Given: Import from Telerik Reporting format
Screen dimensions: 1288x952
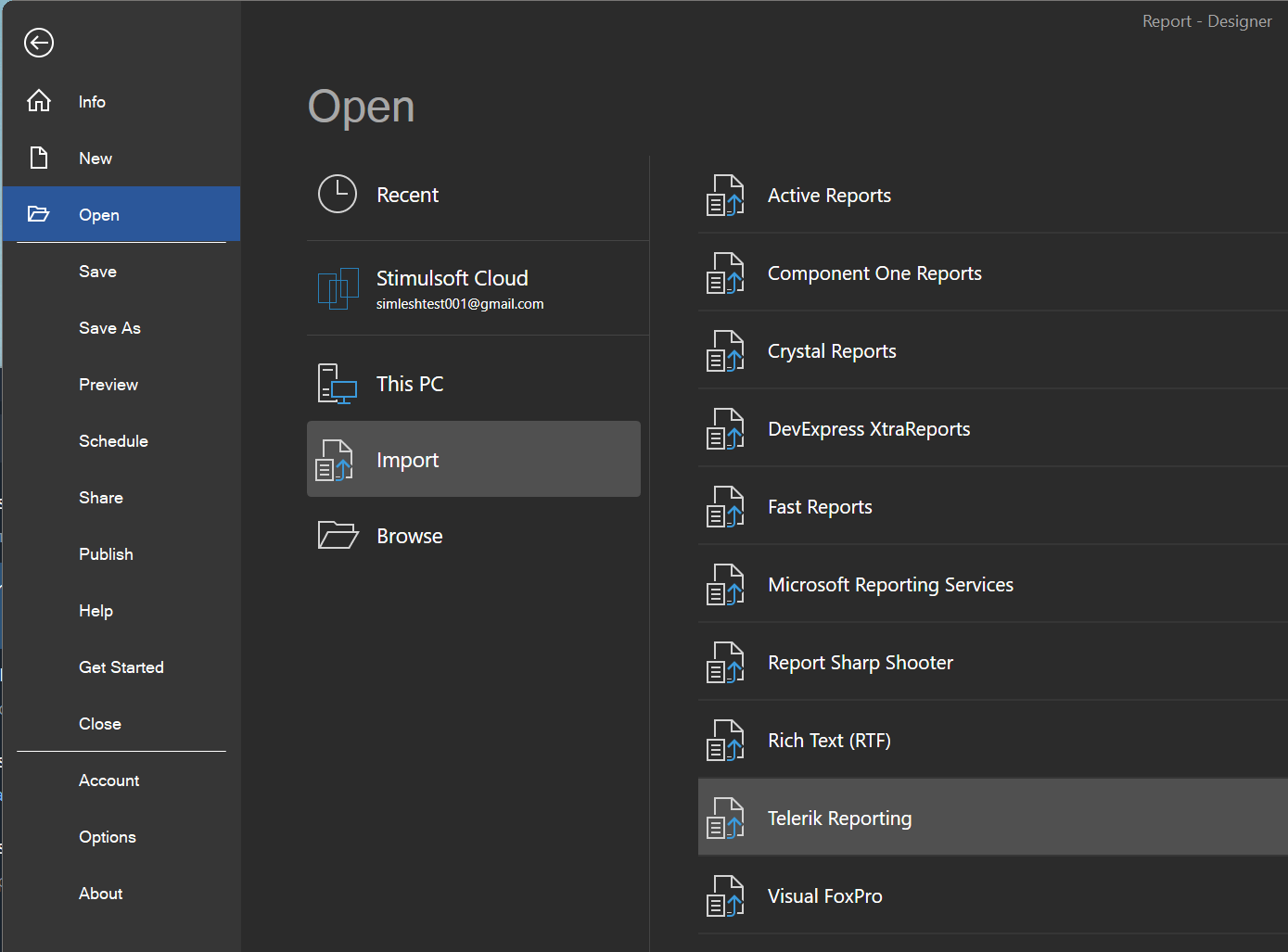Looking at the screenshot, I should coord(992,818).
